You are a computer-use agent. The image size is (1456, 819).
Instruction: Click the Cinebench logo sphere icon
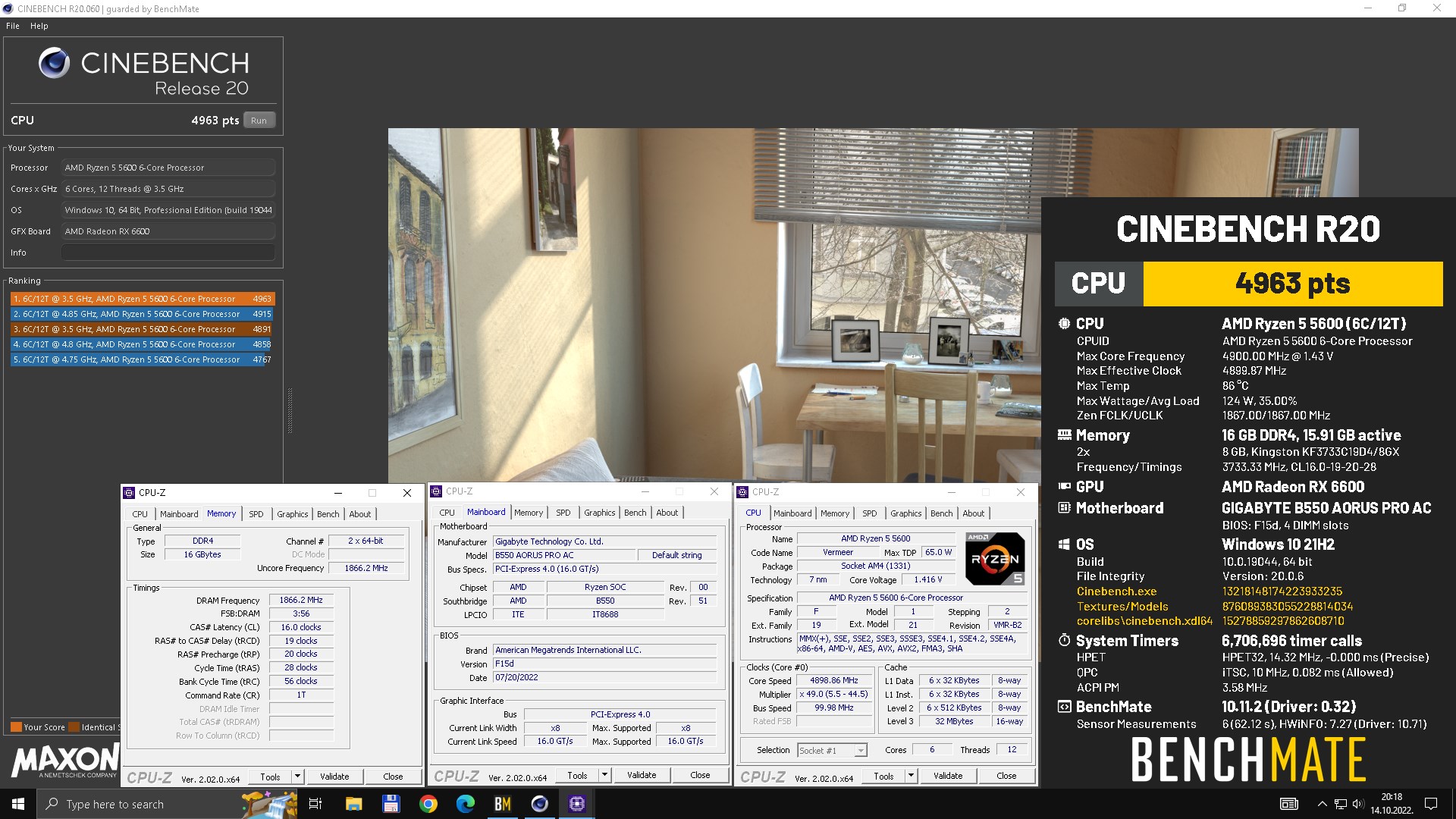pos(54,63)
